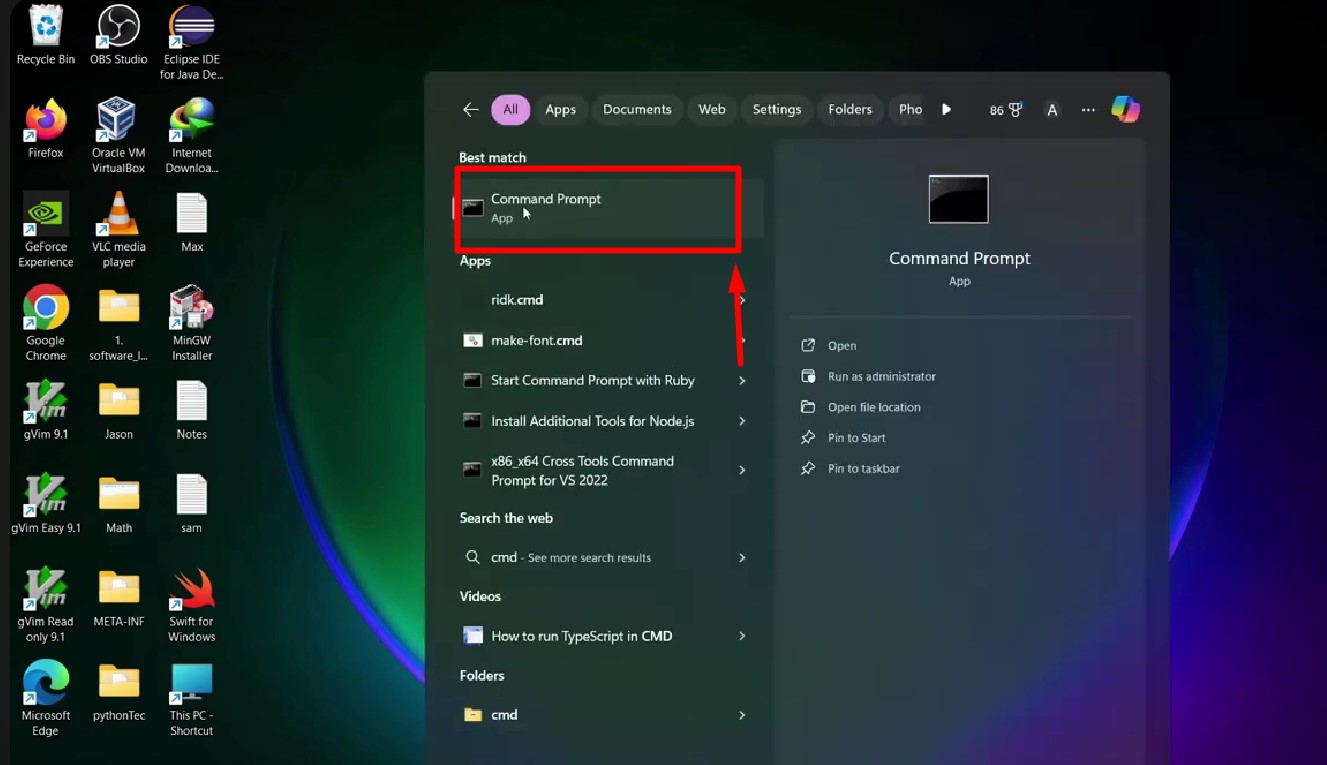
Task: Open the three-dot more options menu
Action: point(1088,110)
